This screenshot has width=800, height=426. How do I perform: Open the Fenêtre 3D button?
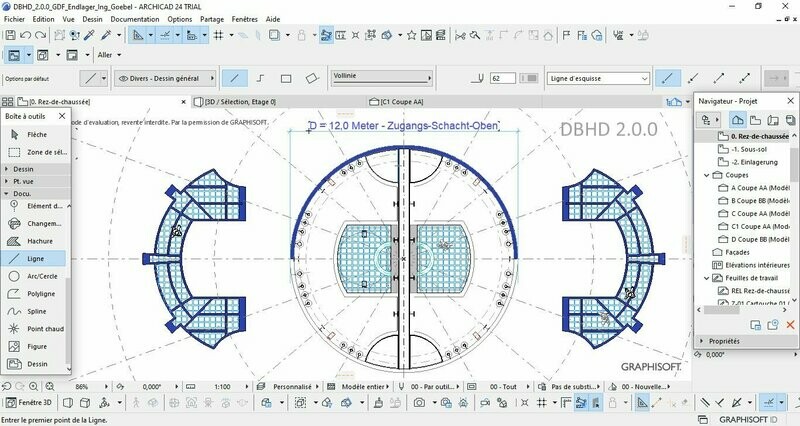point(30,403)
